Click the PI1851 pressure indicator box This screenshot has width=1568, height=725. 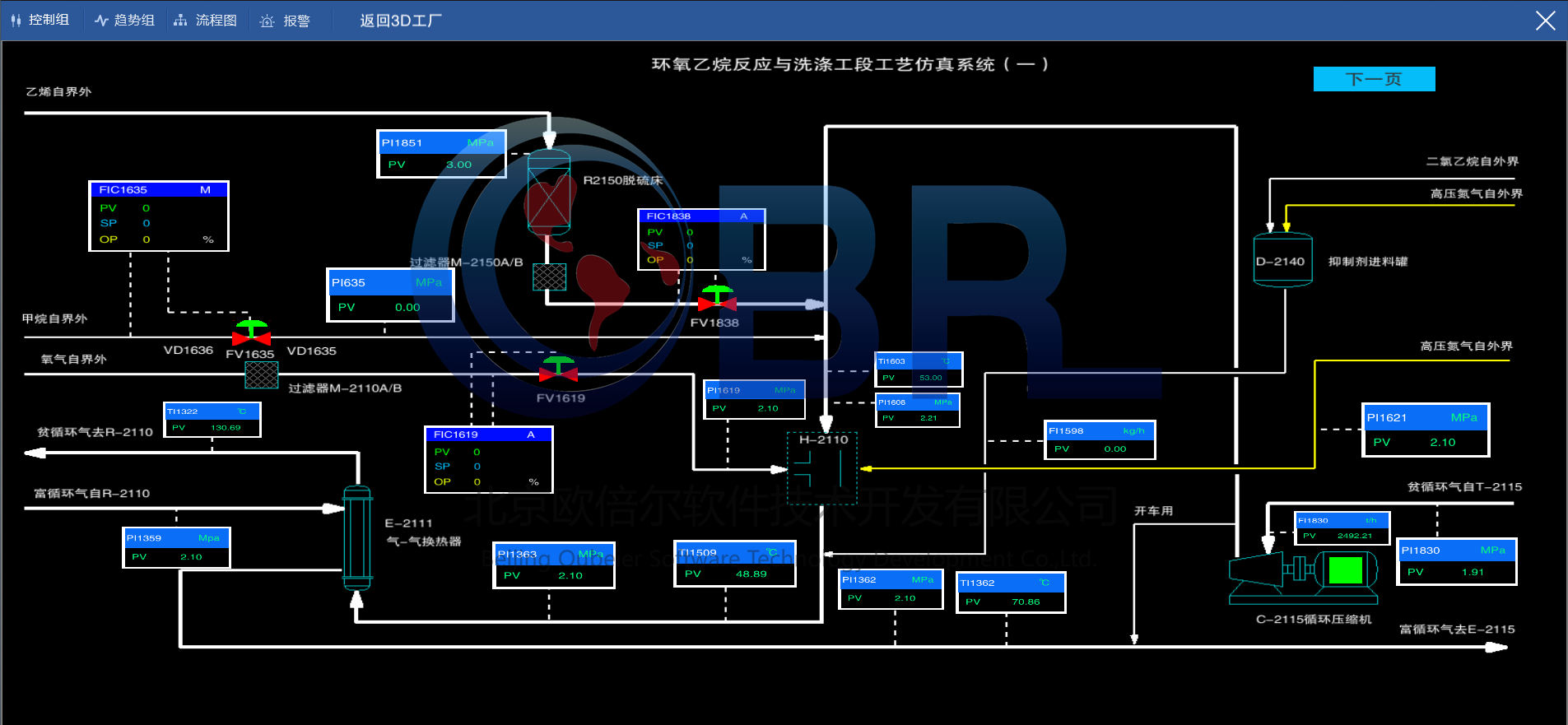pyautogui.click(x=441, y=154)
